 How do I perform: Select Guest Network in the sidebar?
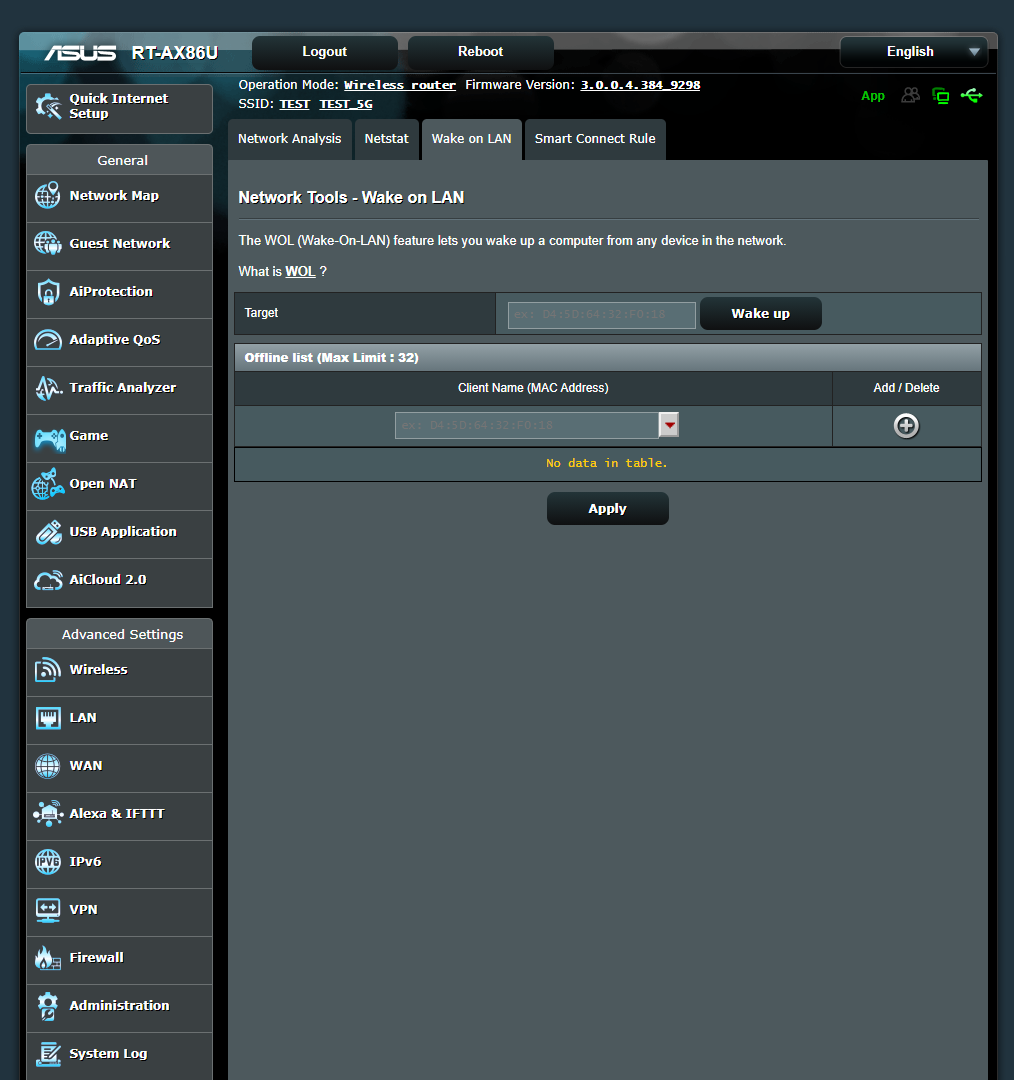click(119, 243)
